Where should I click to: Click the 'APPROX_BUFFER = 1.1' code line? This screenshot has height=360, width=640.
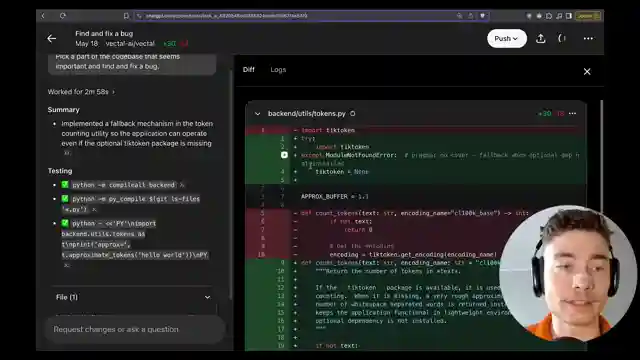coord(335,196)
